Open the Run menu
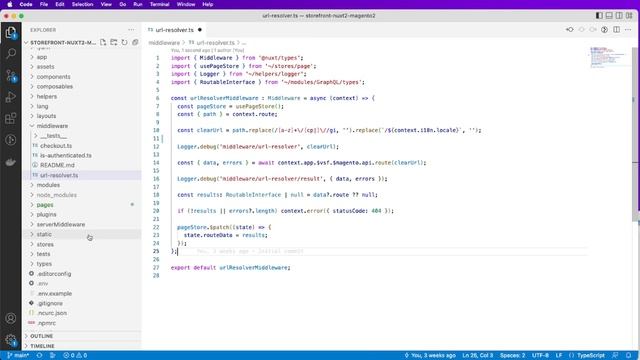The width and height of the screenshot is (640, 360). pyautogui.click(x=138, y=4)
